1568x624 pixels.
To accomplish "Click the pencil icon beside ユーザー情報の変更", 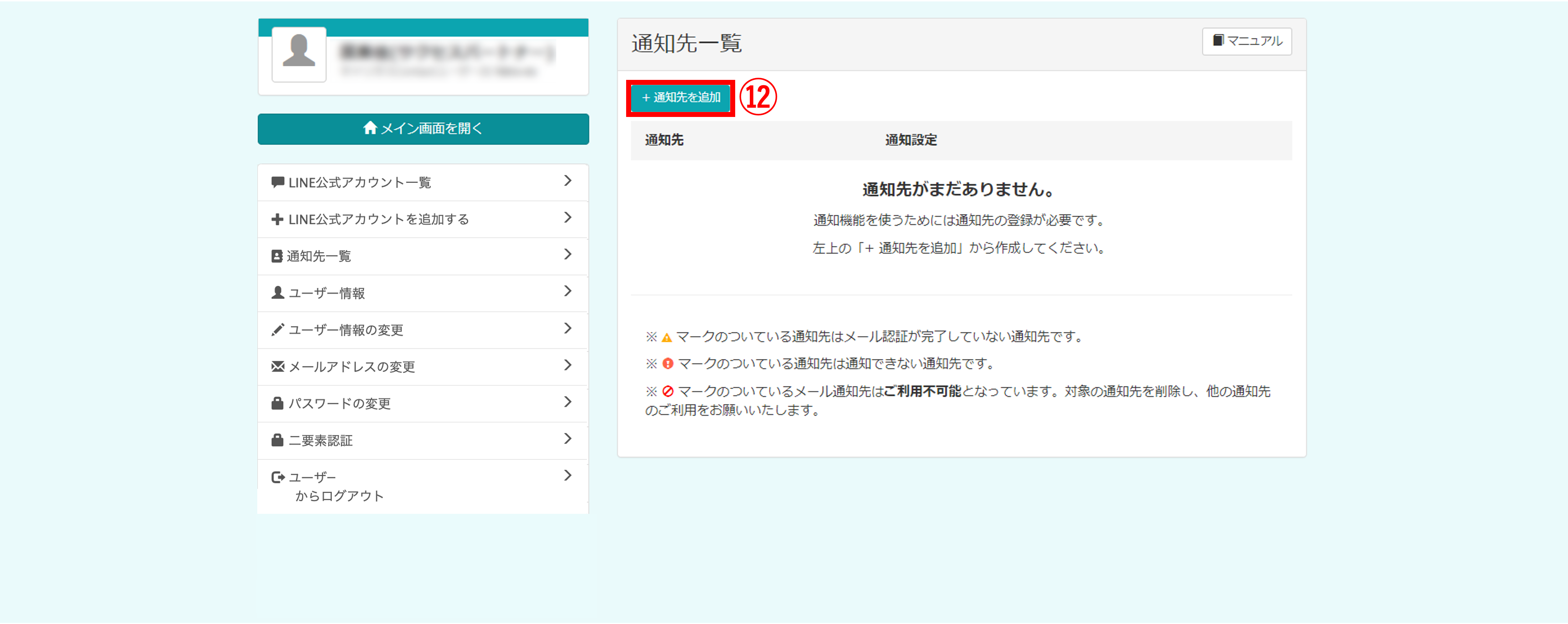I will click(278, 330).
